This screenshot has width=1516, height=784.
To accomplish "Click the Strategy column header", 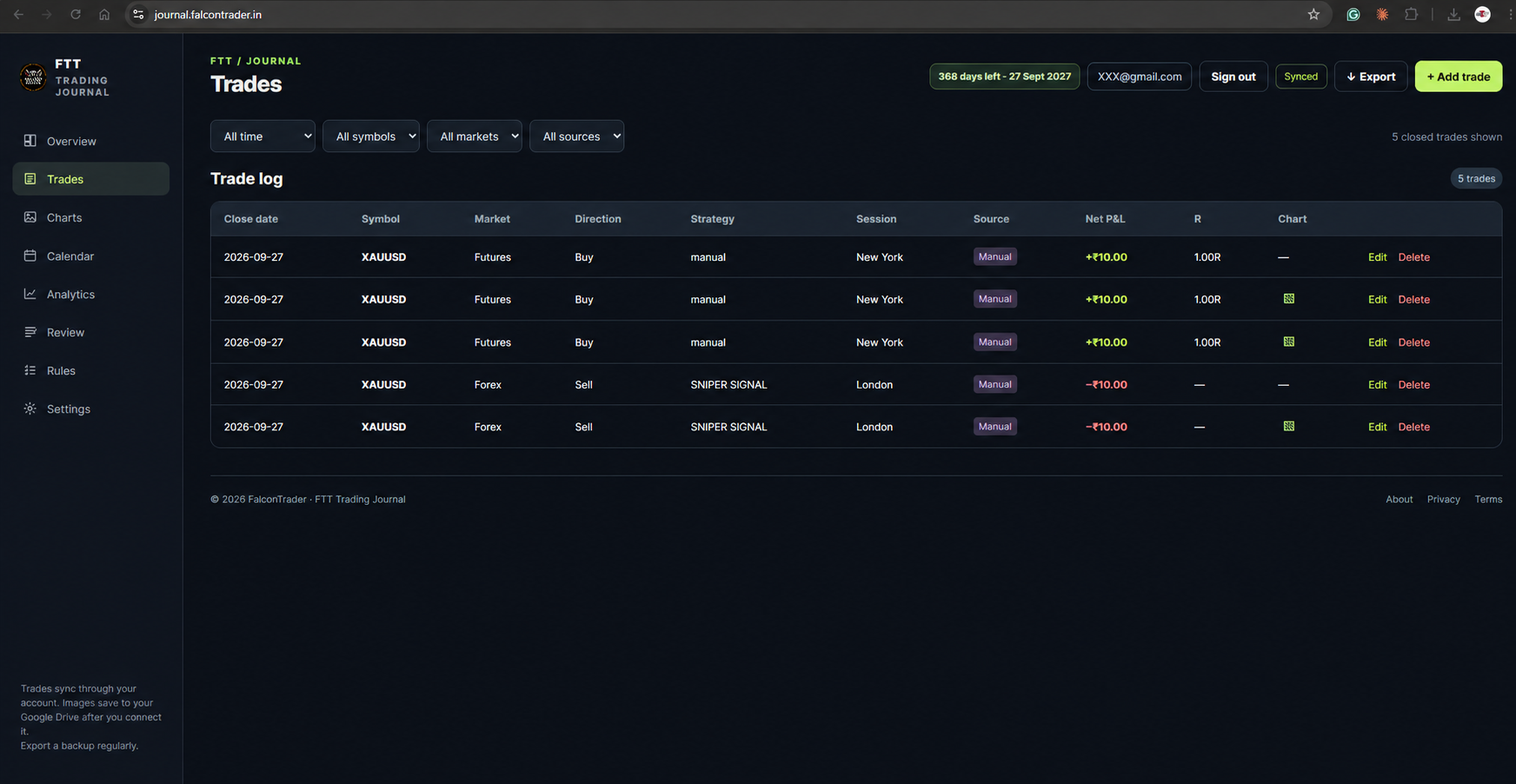I will [713, 219].
